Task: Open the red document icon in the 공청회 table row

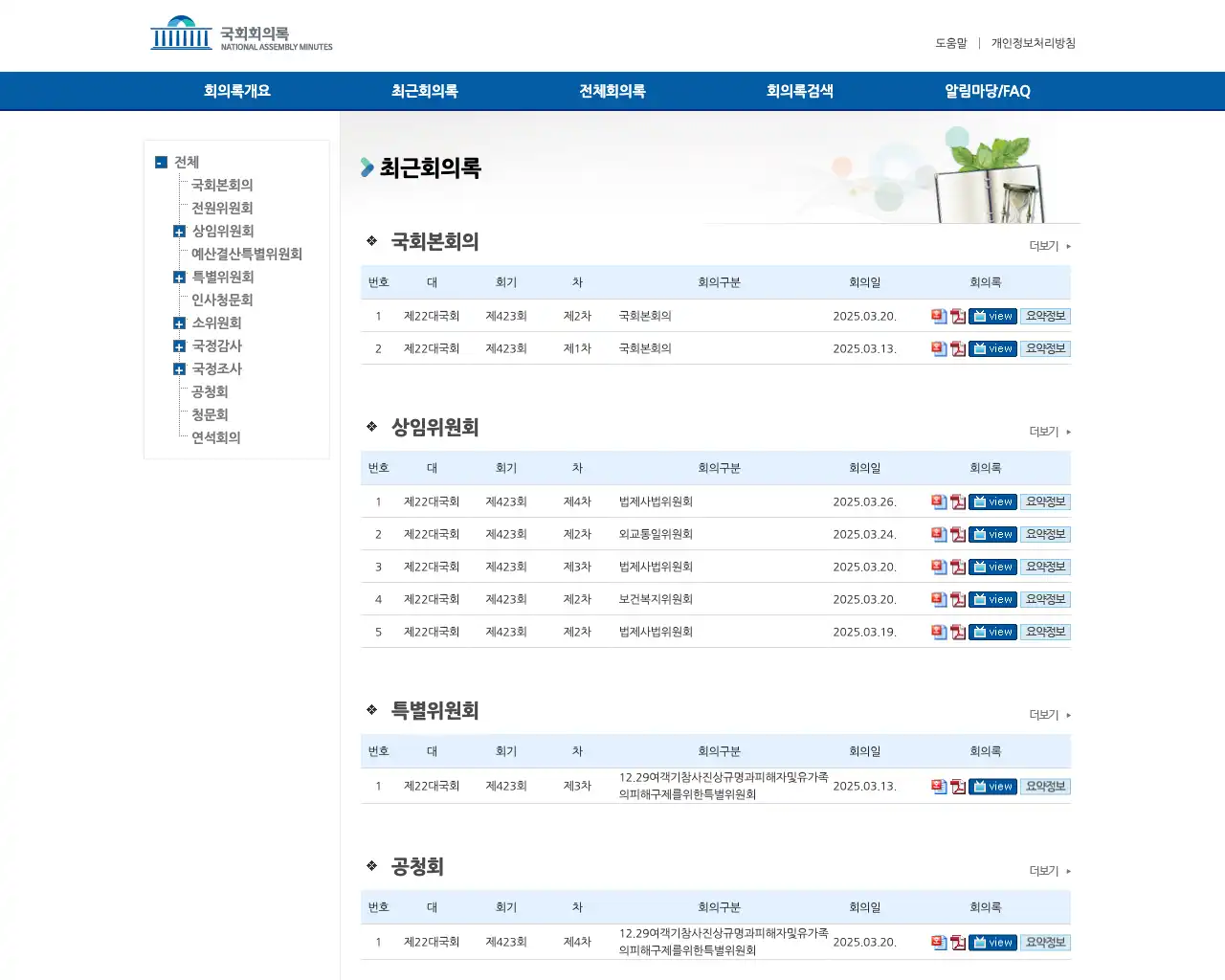Action: point(939,943)
